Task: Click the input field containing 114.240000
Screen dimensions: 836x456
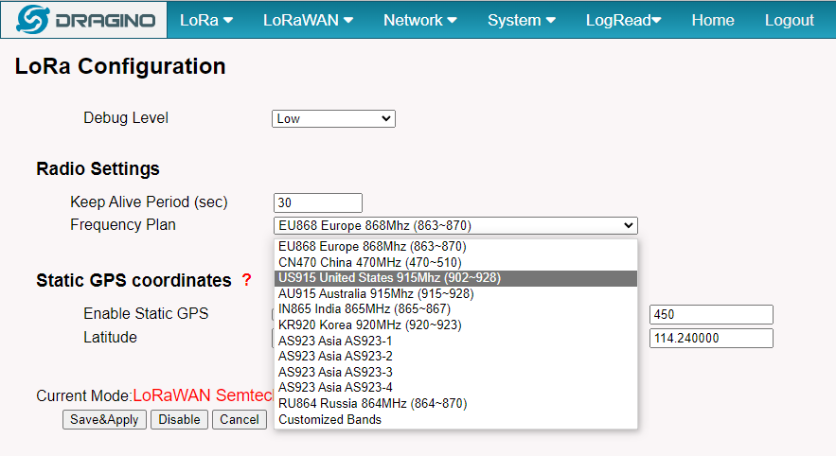Action: tap(711, 338)
